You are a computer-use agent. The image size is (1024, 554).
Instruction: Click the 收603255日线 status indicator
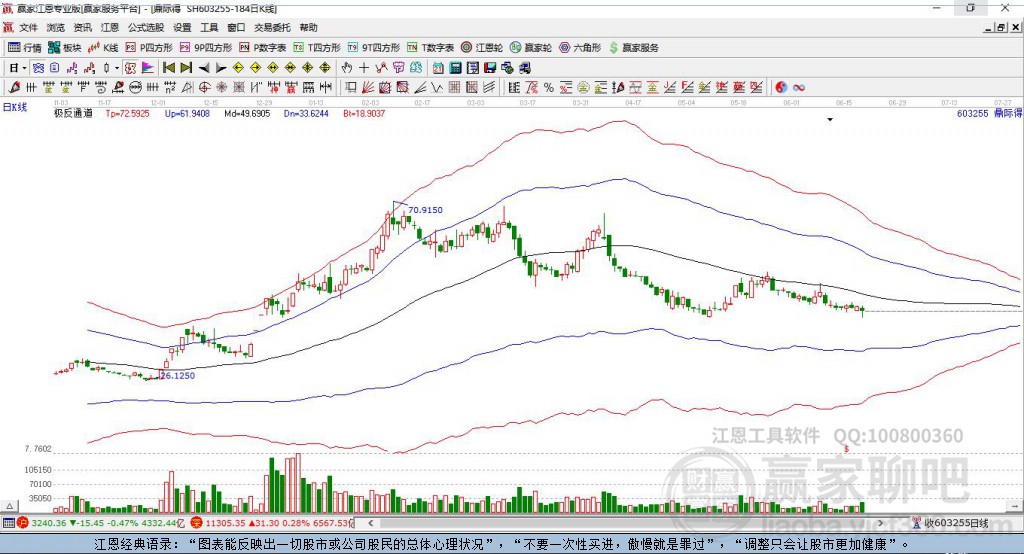point(950,523)
